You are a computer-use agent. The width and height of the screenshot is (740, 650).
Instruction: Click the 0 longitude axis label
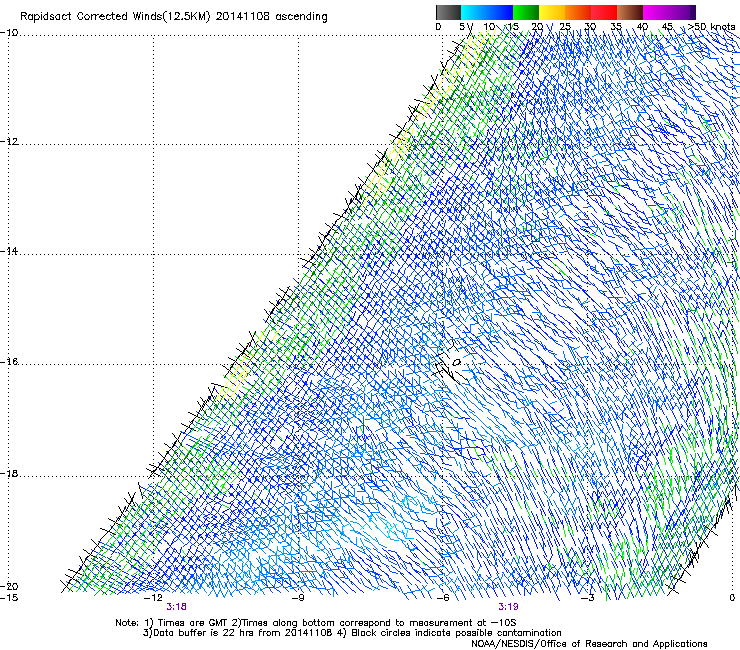[x=732, y=598]
